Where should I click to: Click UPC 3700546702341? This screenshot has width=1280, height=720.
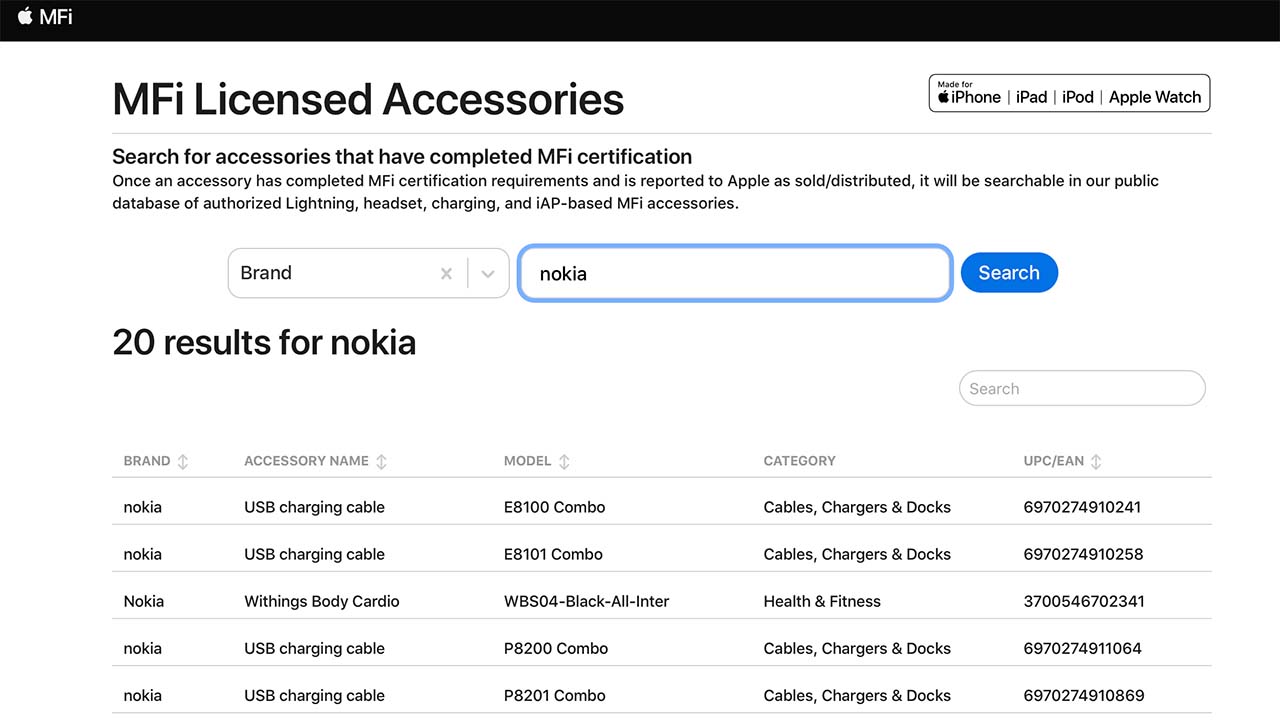(1084, 601)
